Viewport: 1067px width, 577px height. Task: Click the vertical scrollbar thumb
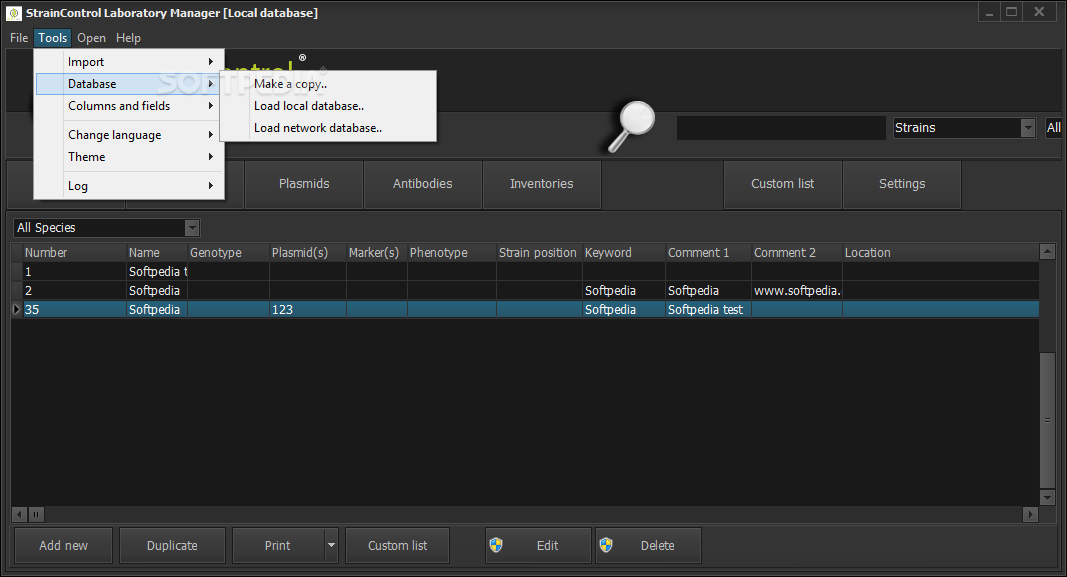click(1047, 420)
